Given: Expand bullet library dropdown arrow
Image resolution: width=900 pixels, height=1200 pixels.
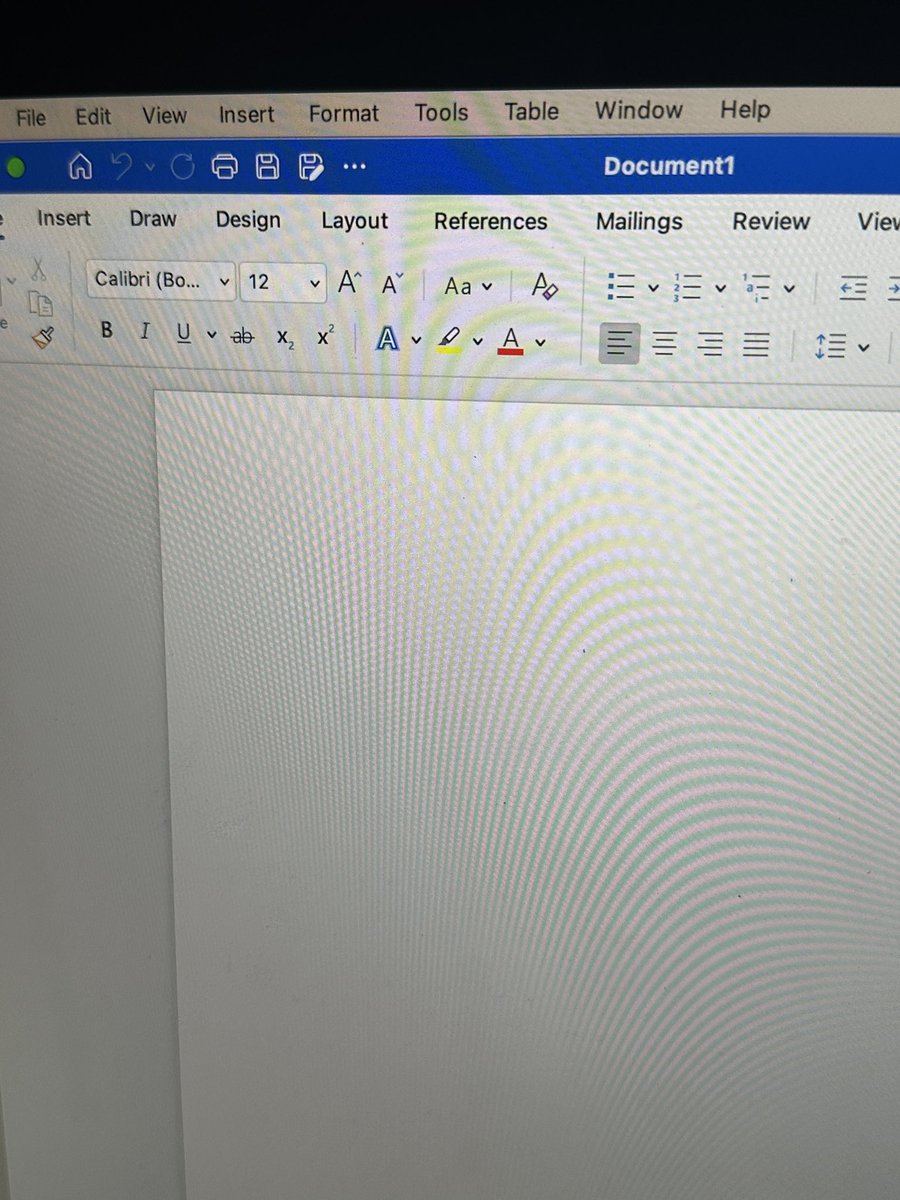Looking at the screenshot, I should click(x=653, y=288).
